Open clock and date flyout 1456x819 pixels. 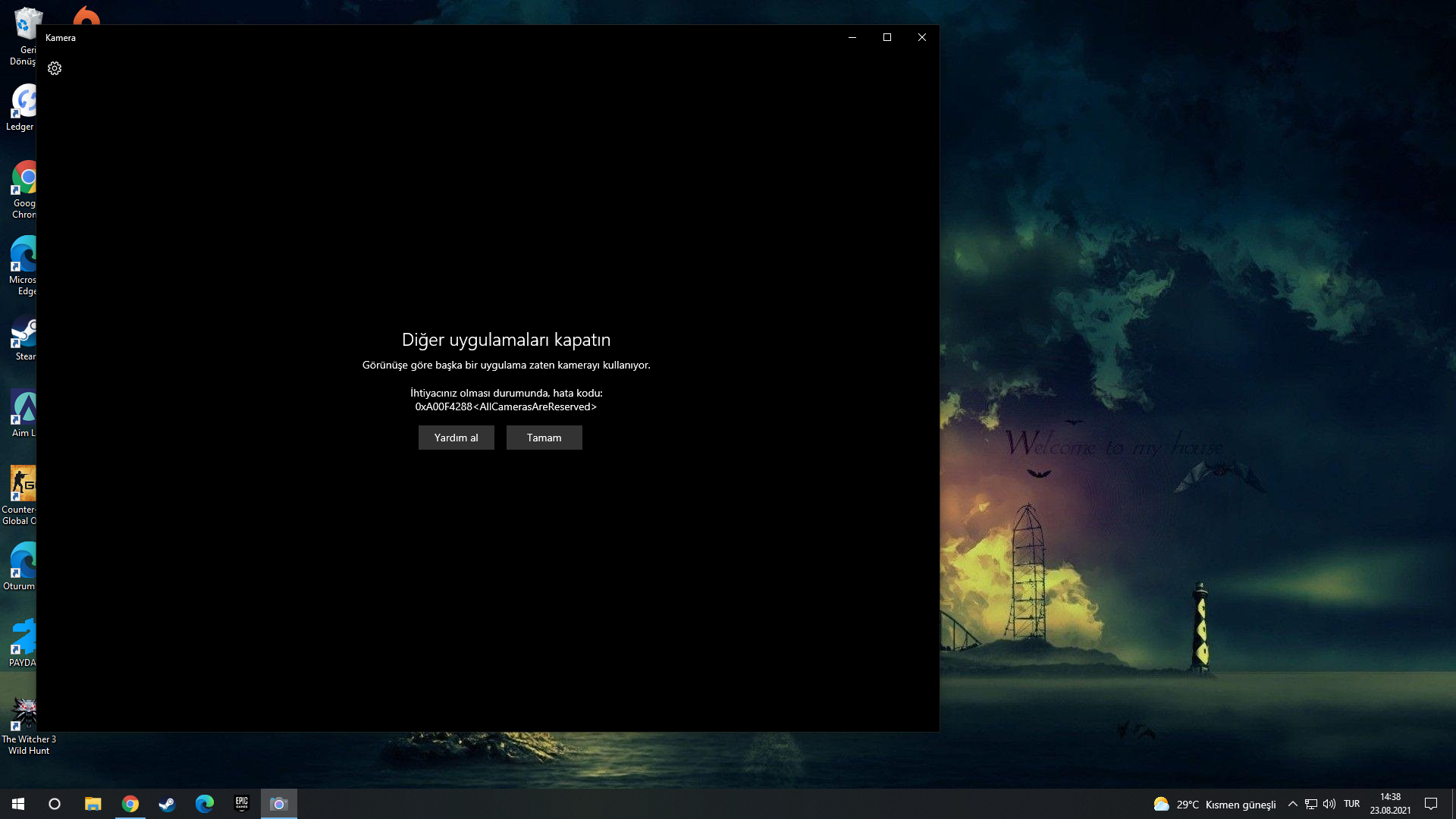(1390, 804)
